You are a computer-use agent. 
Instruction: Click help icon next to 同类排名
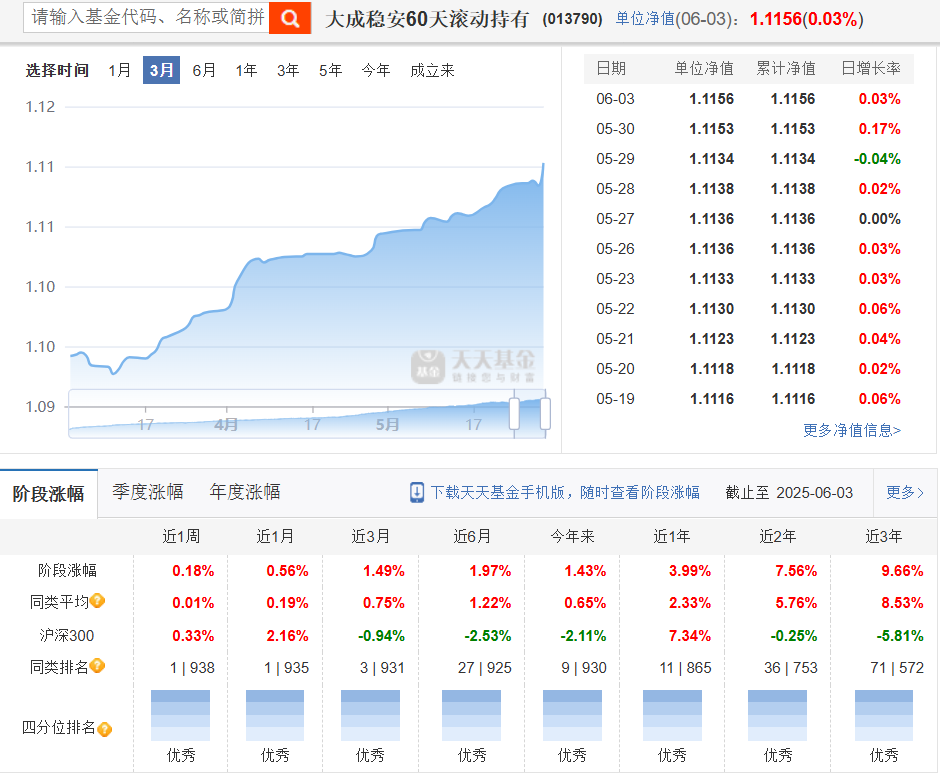97,666
